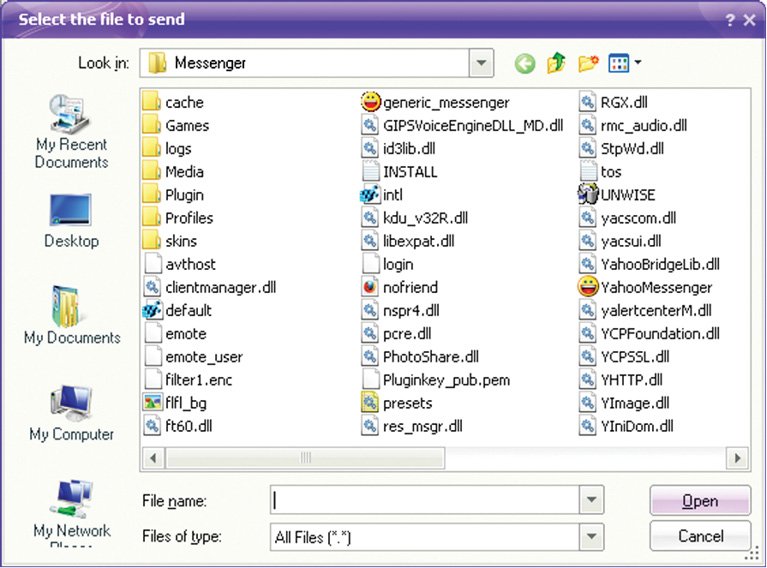Select pcre.dll file
This screenshot has width=767, height=568.
coord(397,334)
